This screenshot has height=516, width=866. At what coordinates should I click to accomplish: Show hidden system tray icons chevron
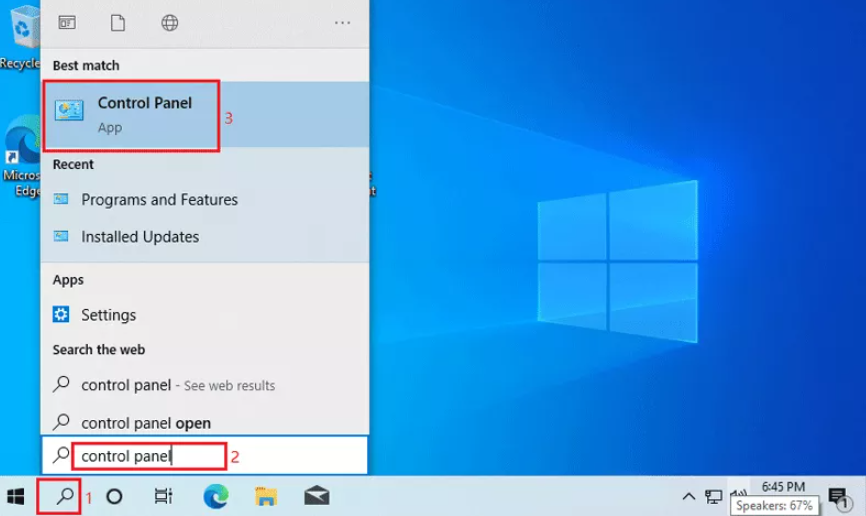pos(689,496)
